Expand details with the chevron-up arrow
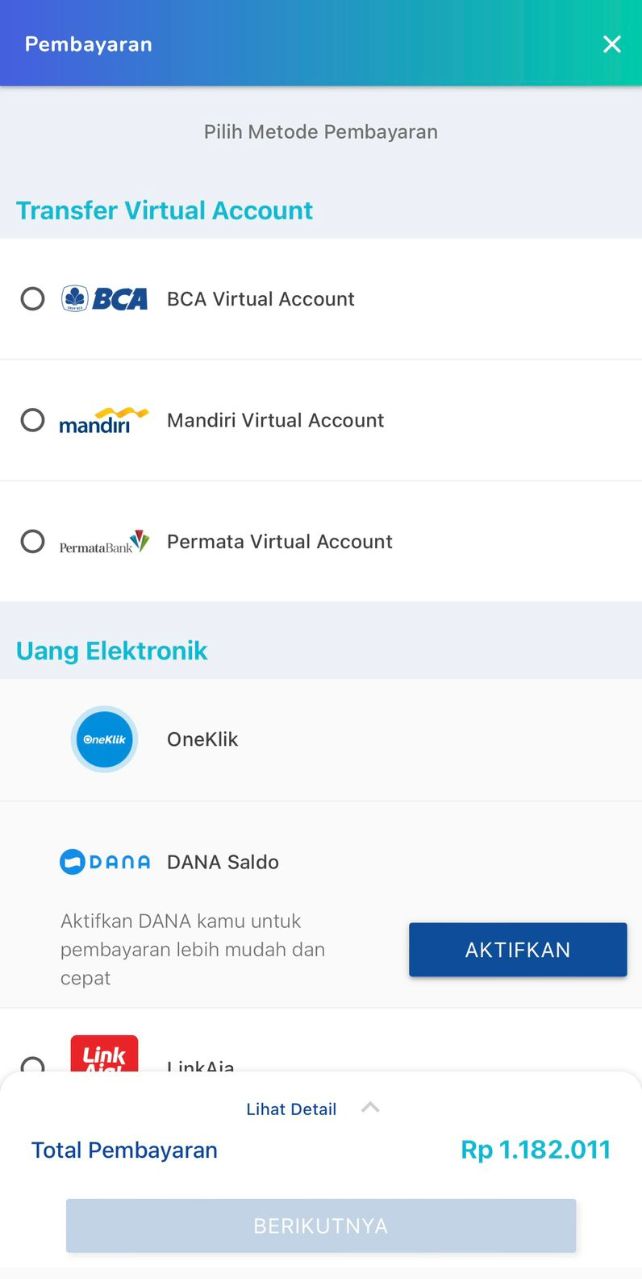Image resolution: width=642 pixels, height=1279 pixels. [x=370, y=1107]
